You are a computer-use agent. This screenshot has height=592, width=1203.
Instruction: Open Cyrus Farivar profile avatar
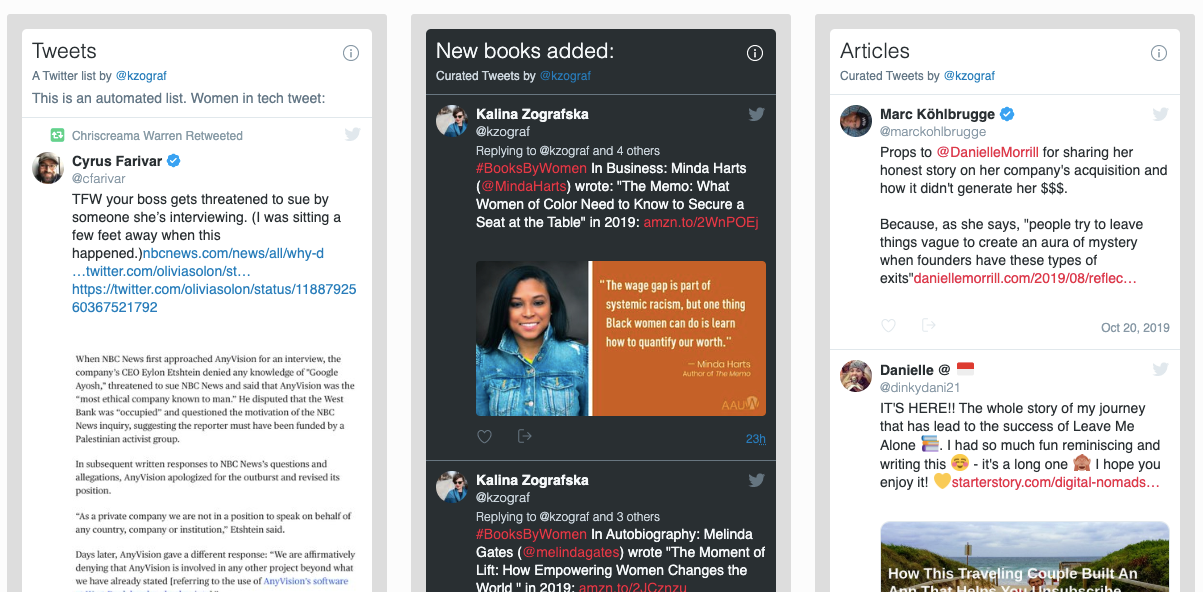tap(48, 168)
